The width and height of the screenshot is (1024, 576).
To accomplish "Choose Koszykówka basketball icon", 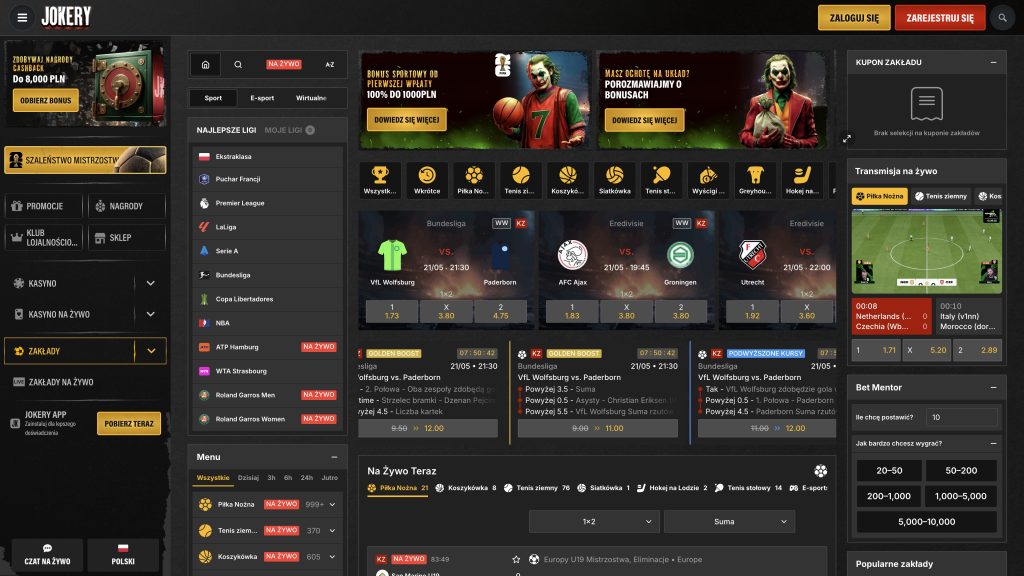I will [x=568, y=180].
